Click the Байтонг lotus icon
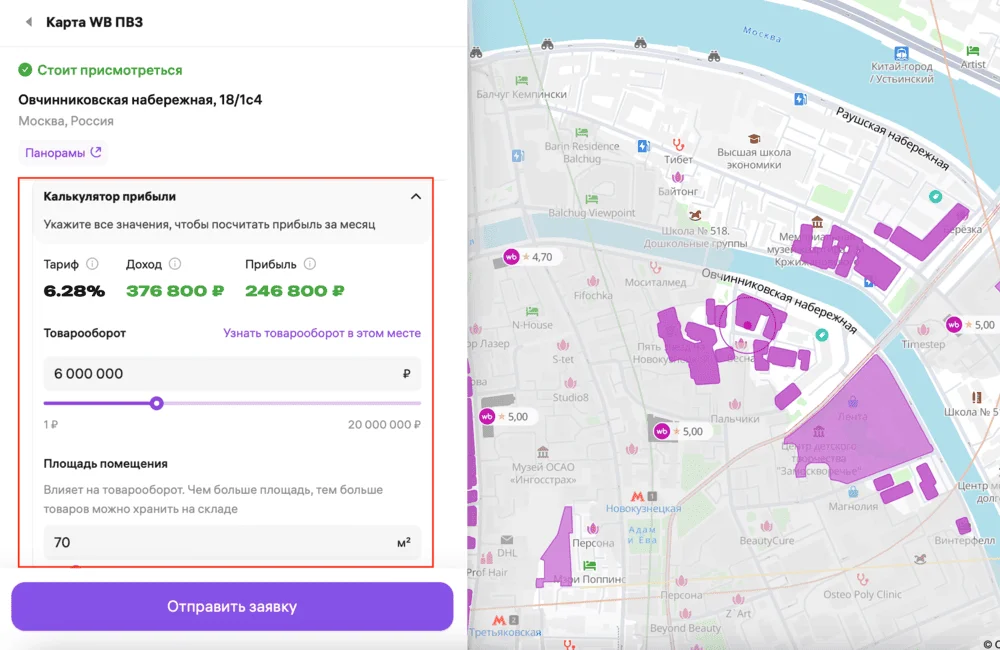The image size is (1000, 650). (x=678, y=177)
